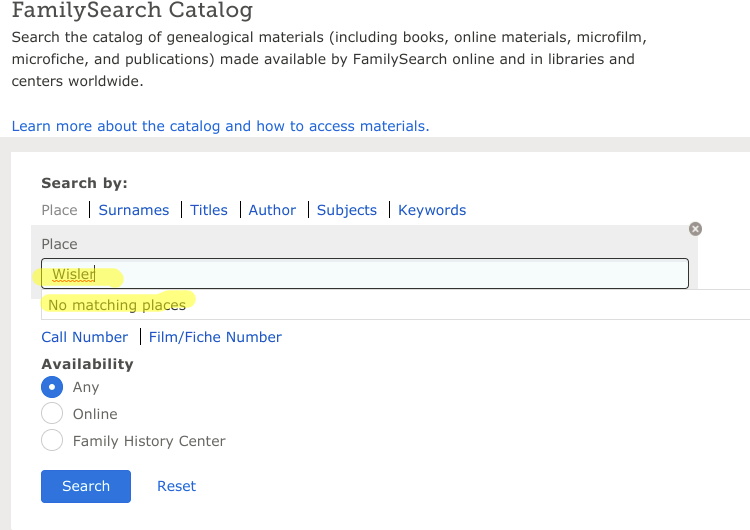Select the Place search tab

(59, 210)
